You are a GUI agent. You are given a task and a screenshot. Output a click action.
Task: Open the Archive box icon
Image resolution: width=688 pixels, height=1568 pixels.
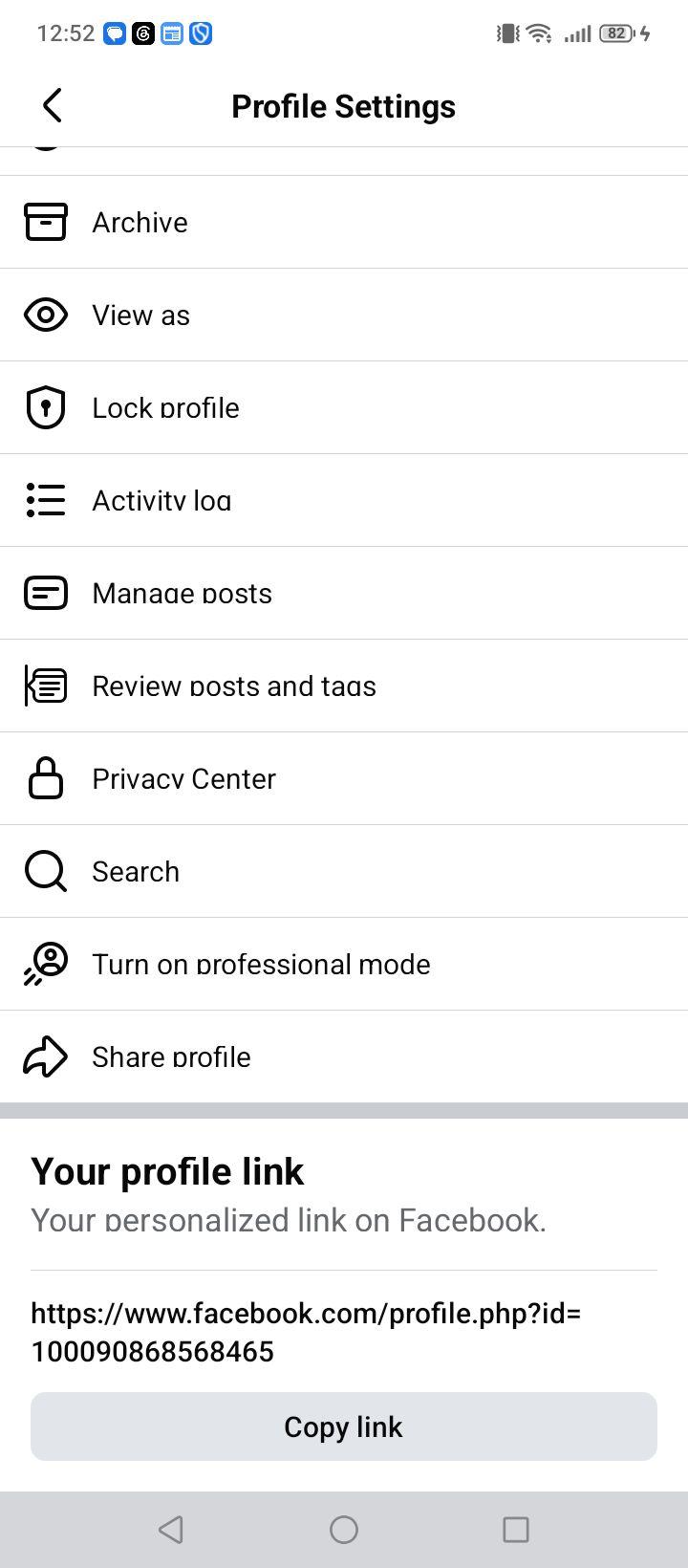(x=45, y=222)
